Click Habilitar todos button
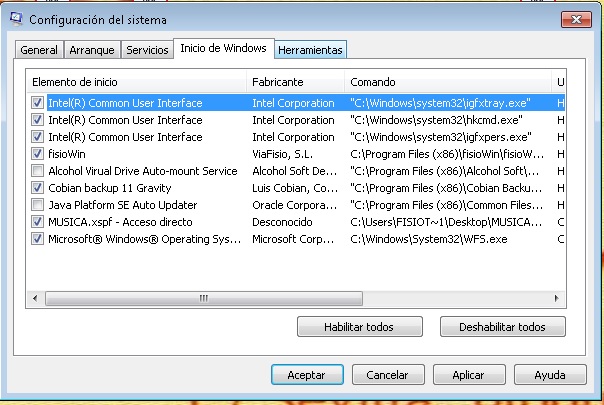 coord(359,327)
